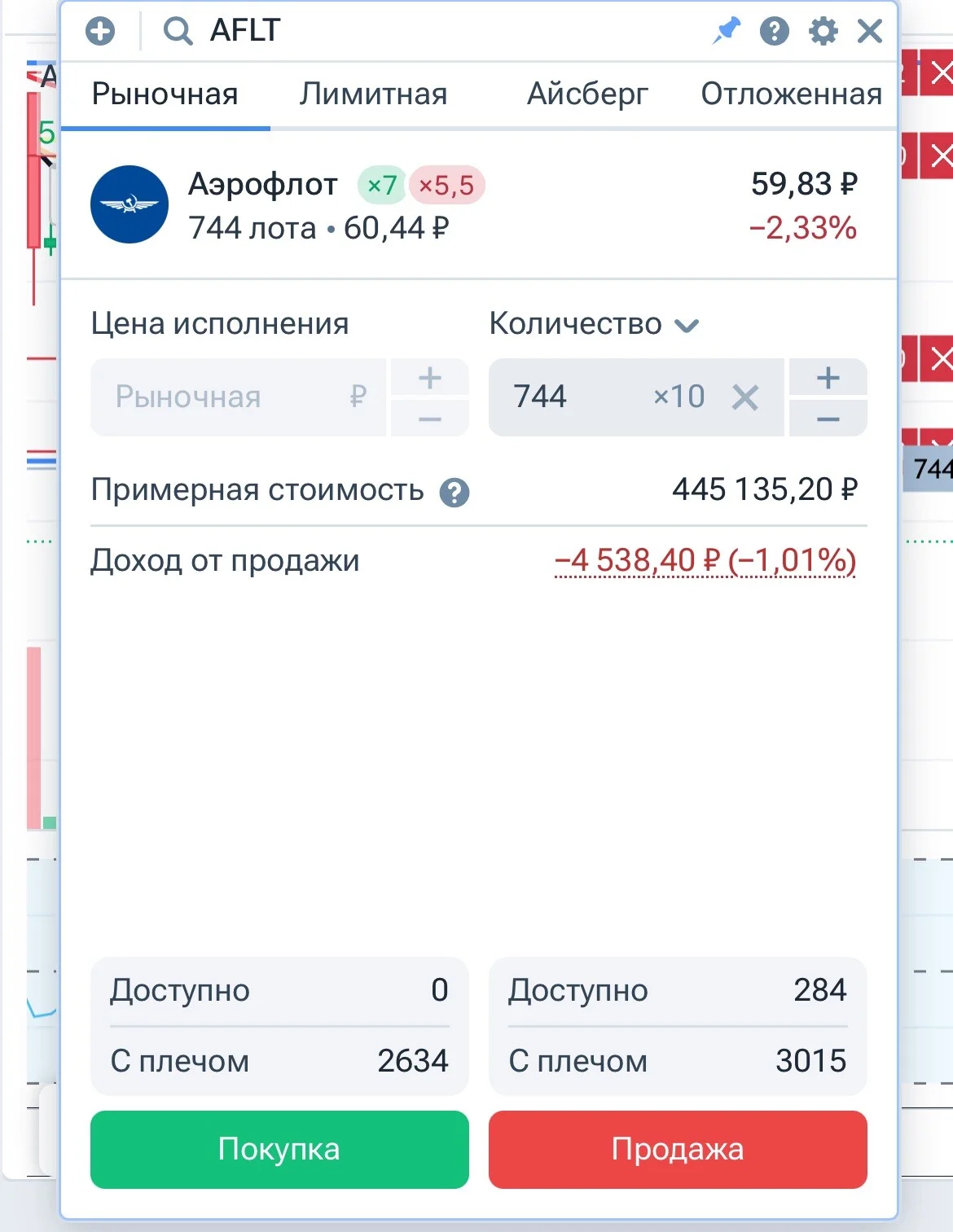This screenshot has height=1232, width=953.
Task: Click the plus icon to add widget
Action: [100, 32]
